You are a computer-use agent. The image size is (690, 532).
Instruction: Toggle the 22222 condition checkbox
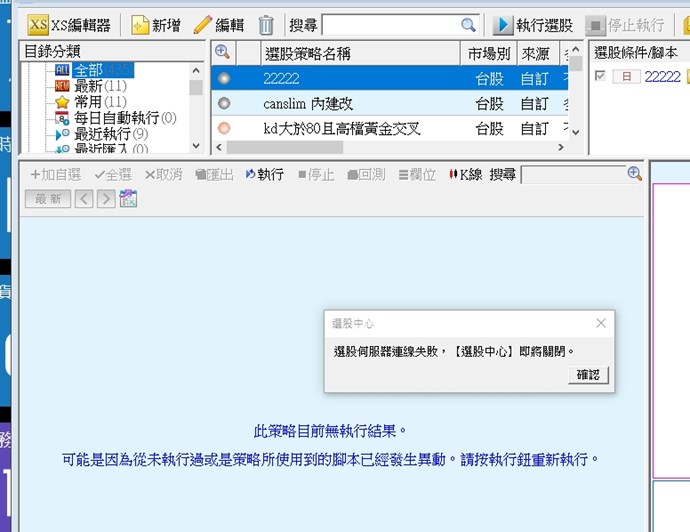coord(600,76)
